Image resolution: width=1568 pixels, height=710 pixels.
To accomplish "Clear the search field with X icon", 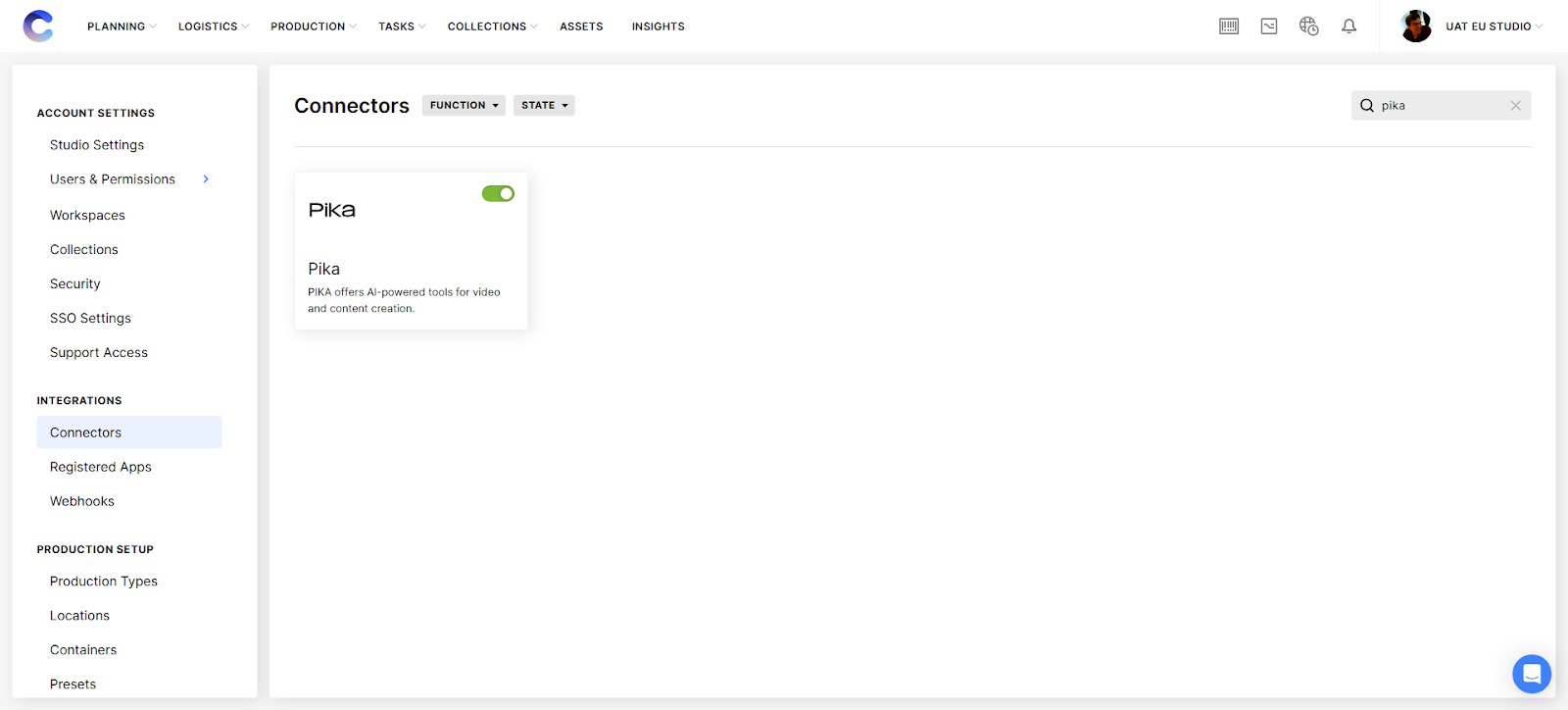I will [1516, 106].
